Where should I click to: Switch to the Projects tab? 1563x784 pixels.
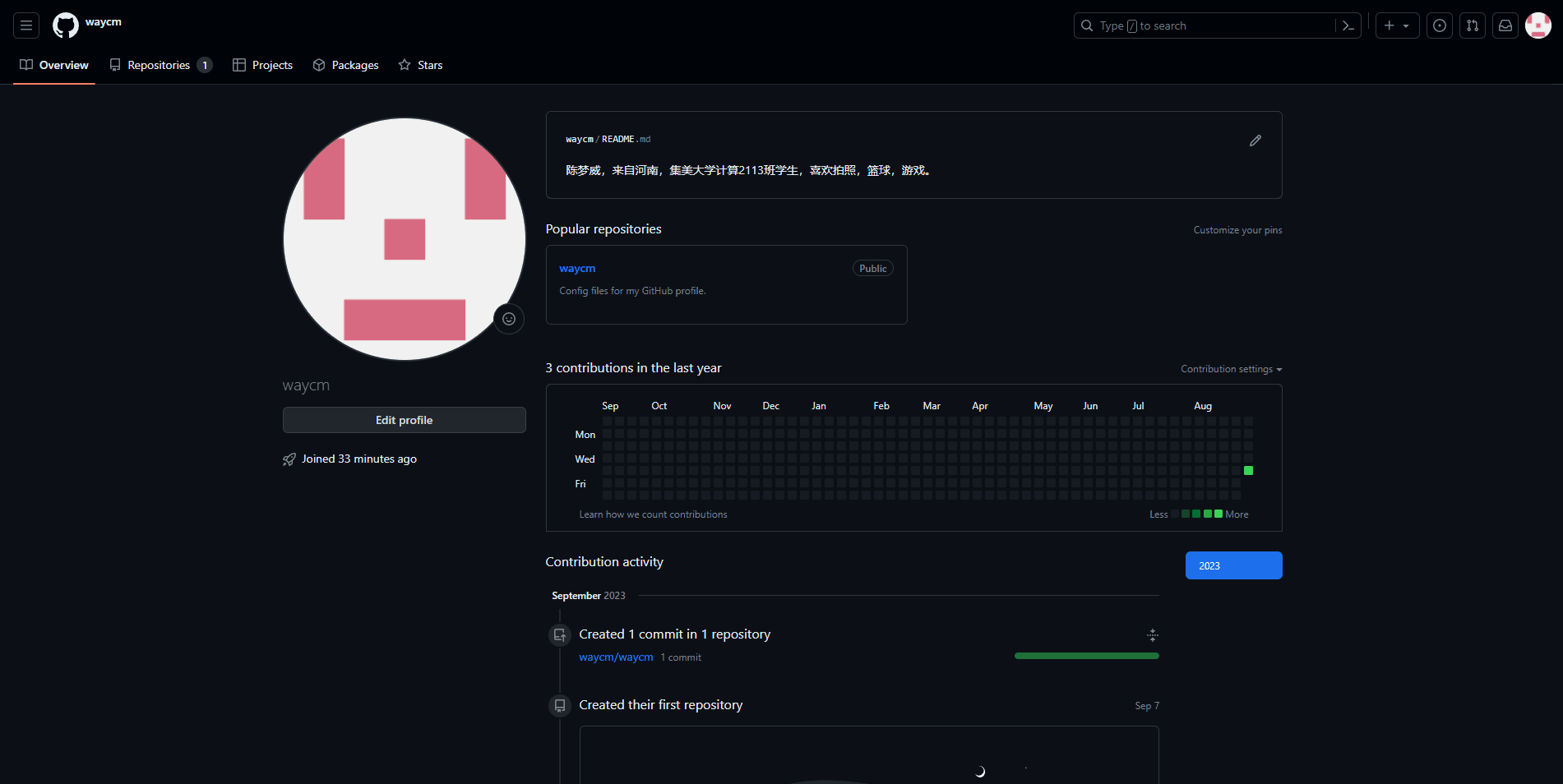click(262, 65)
